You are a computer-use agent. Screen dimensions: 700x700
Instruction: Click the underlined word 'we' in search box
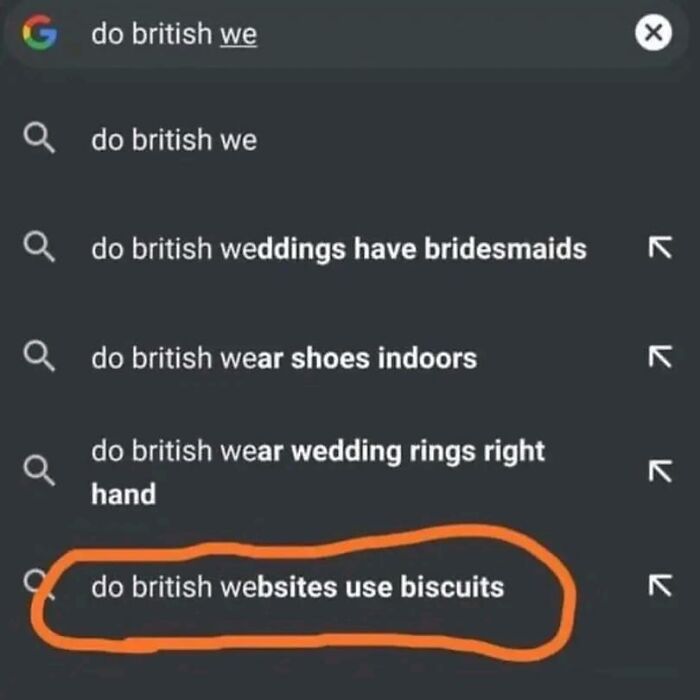click(238, 34)
